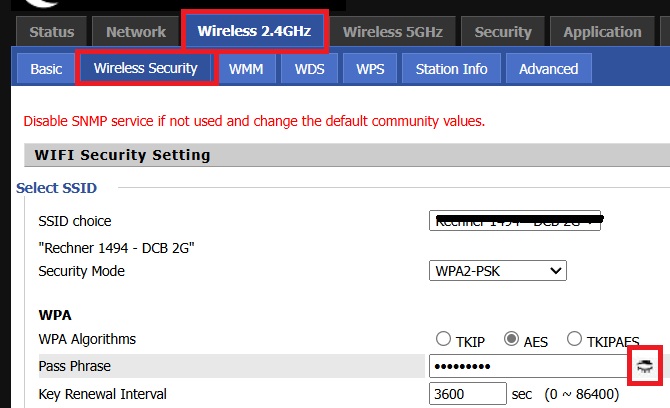Select the TKIP algorithm radio button
This screenshot has width=670, height=408.
click(443, 339)
